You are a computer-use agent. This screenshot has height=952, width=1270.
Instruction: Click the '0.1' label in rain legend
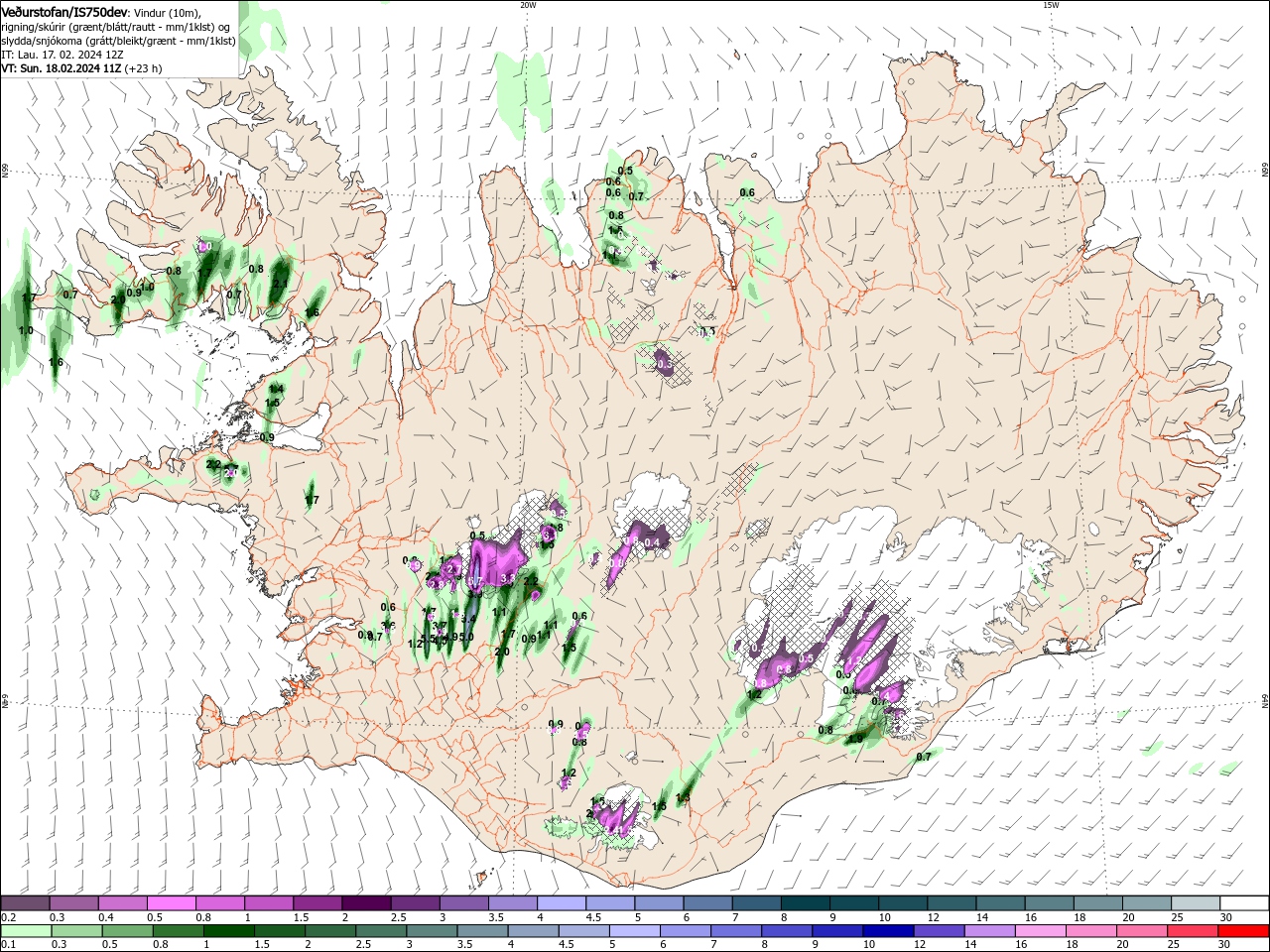pyautogui.click(x=9, y=945)
